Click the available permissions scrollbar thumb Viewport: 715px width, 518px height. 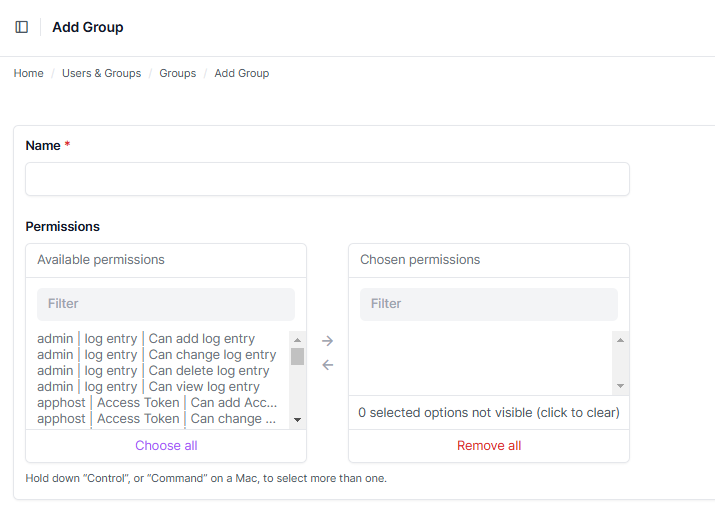[x=297, y=356]
